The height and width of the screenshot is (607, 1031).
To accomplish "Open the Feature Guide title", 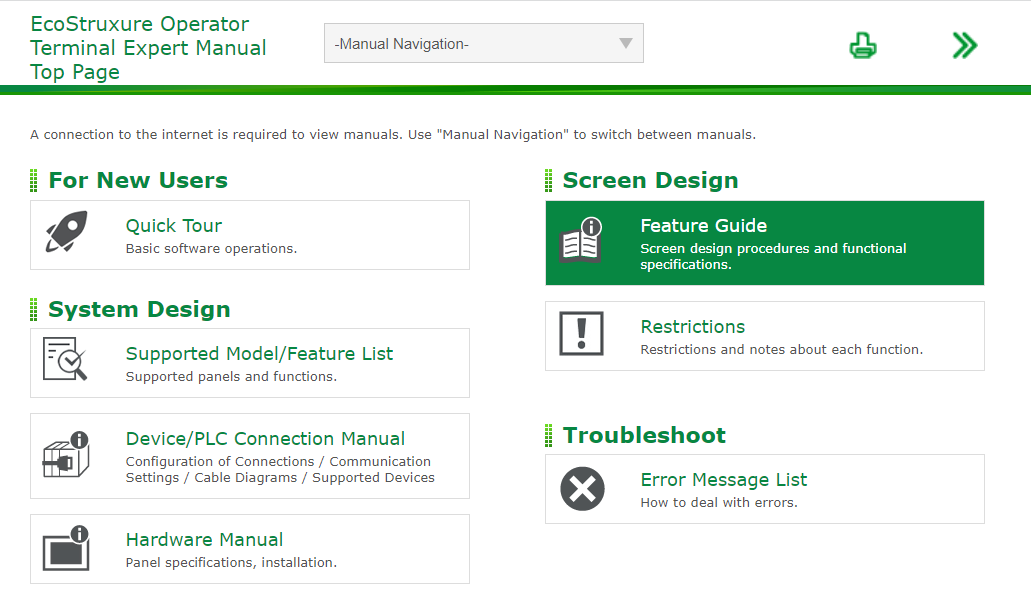I will coord(704,226).
